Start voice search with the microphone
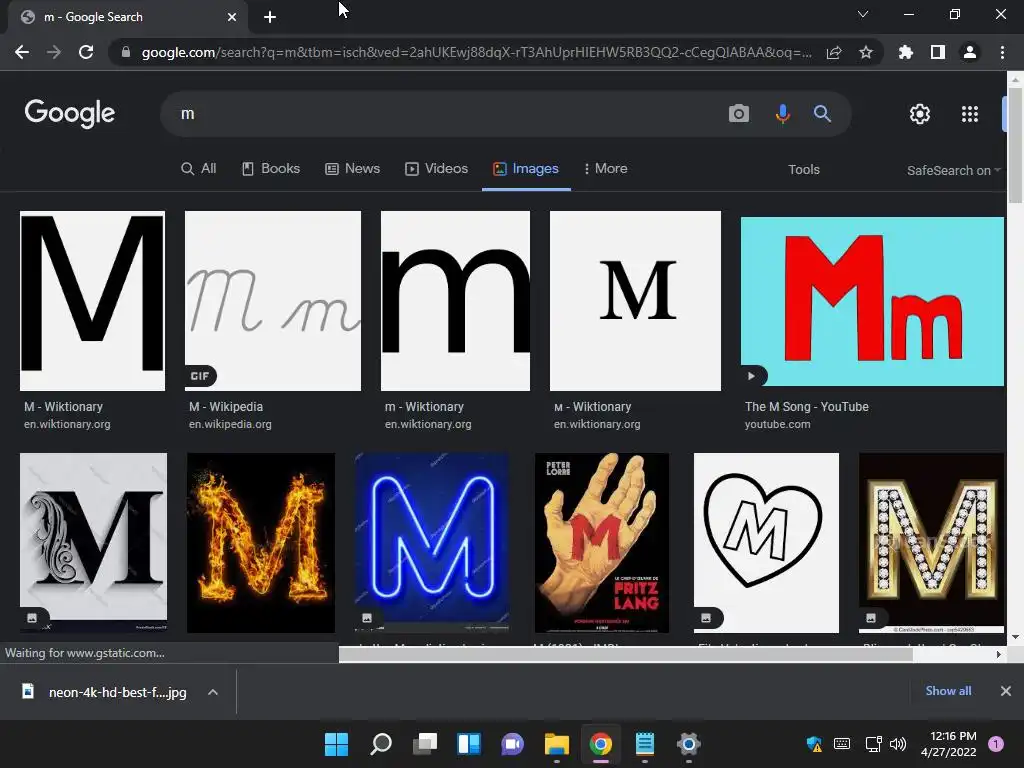This screenshot has height=768, width=1024. [x=782, y=114]
